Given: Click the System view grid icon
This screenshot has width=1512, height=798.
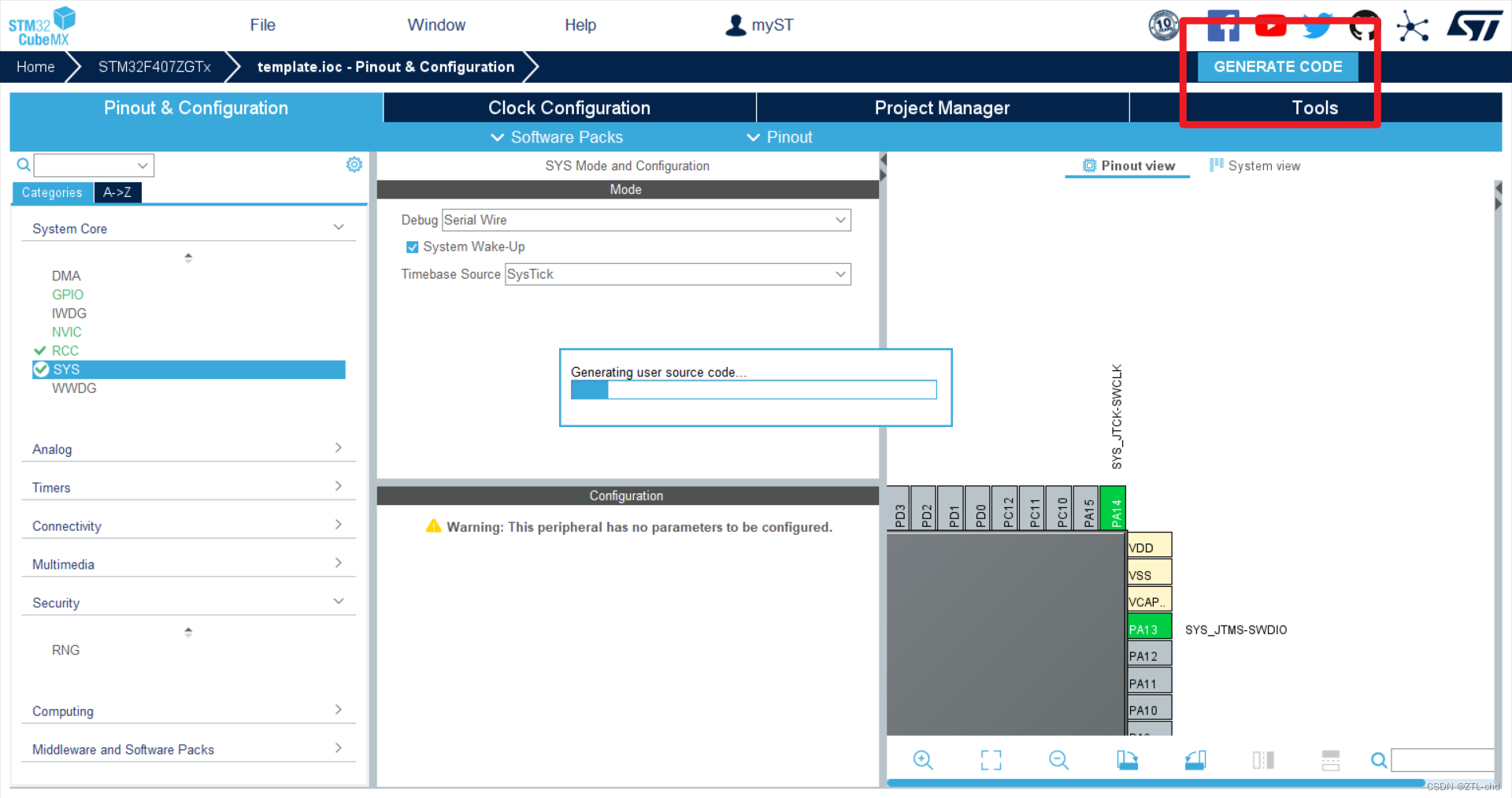Looking at the screenshot, I should click(1217, 165).
